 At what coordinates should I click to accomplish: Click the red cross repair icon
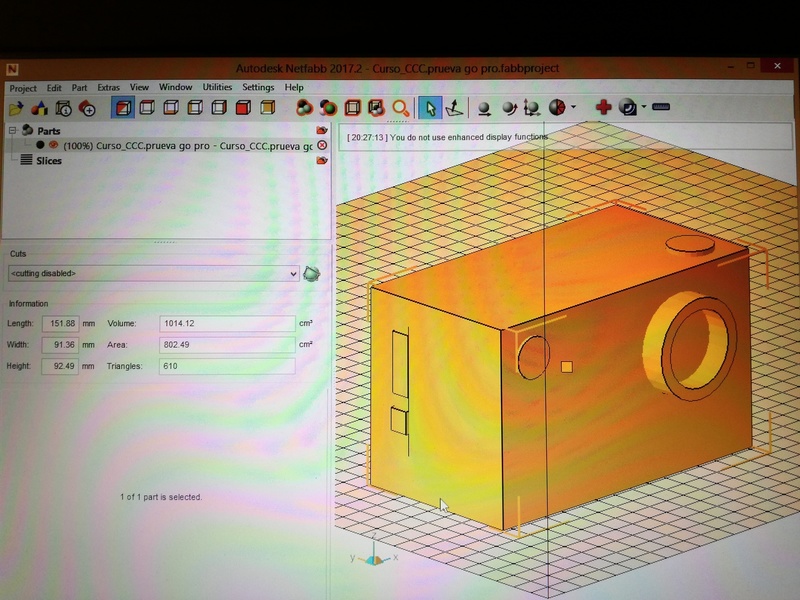(x=604, y=107)
